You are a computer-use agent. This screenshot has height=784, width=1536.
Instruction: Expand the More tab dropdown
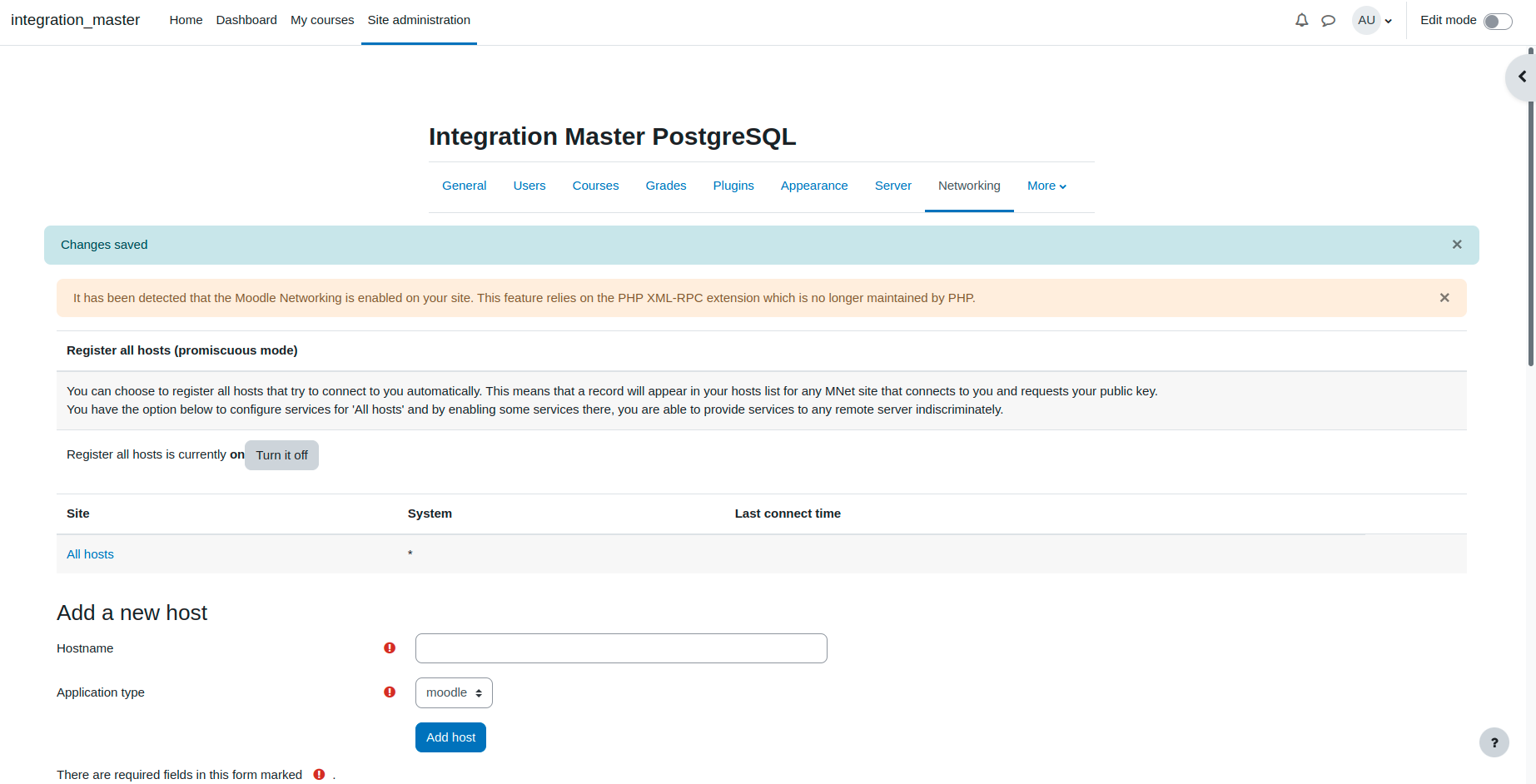pyautogui.click(x=1046, y=186)
